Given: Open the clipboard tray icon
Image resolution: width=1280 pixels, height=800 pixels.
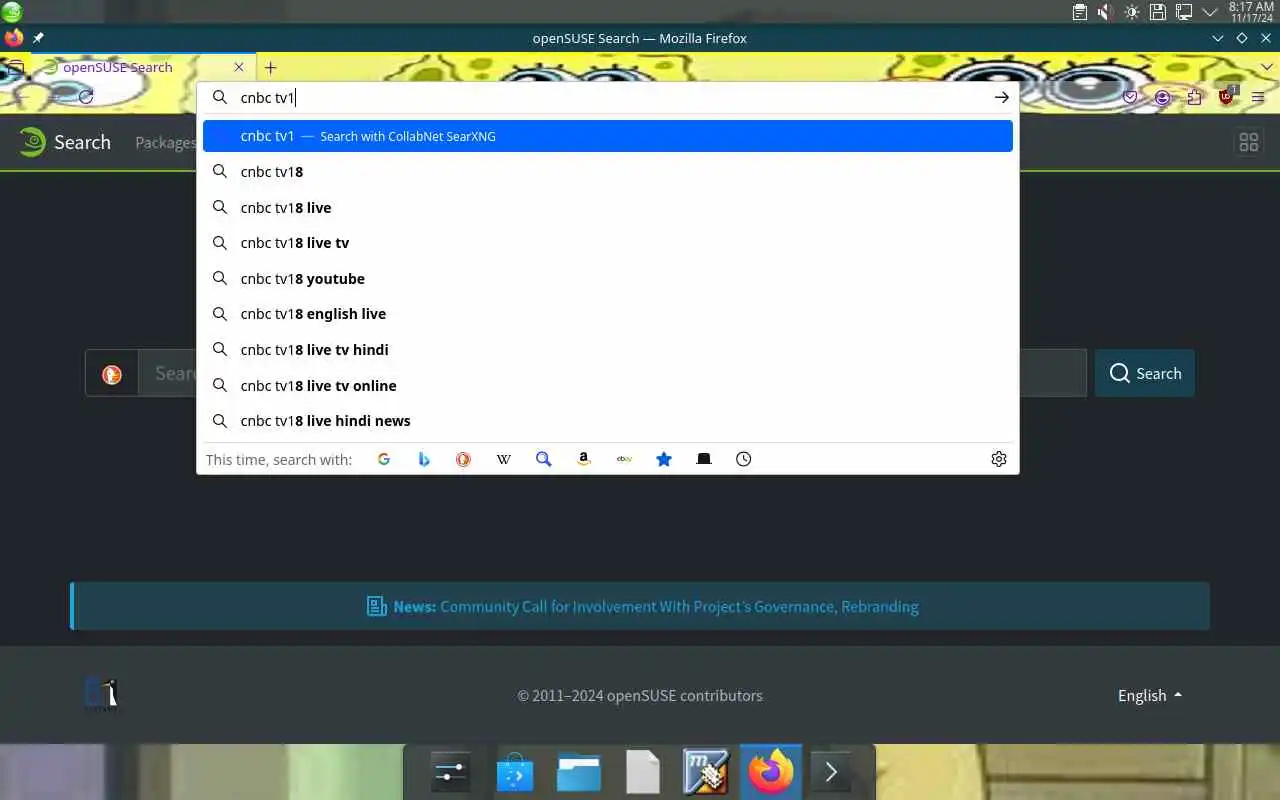Looking at the screenshot, I should tap(1080, 12).
